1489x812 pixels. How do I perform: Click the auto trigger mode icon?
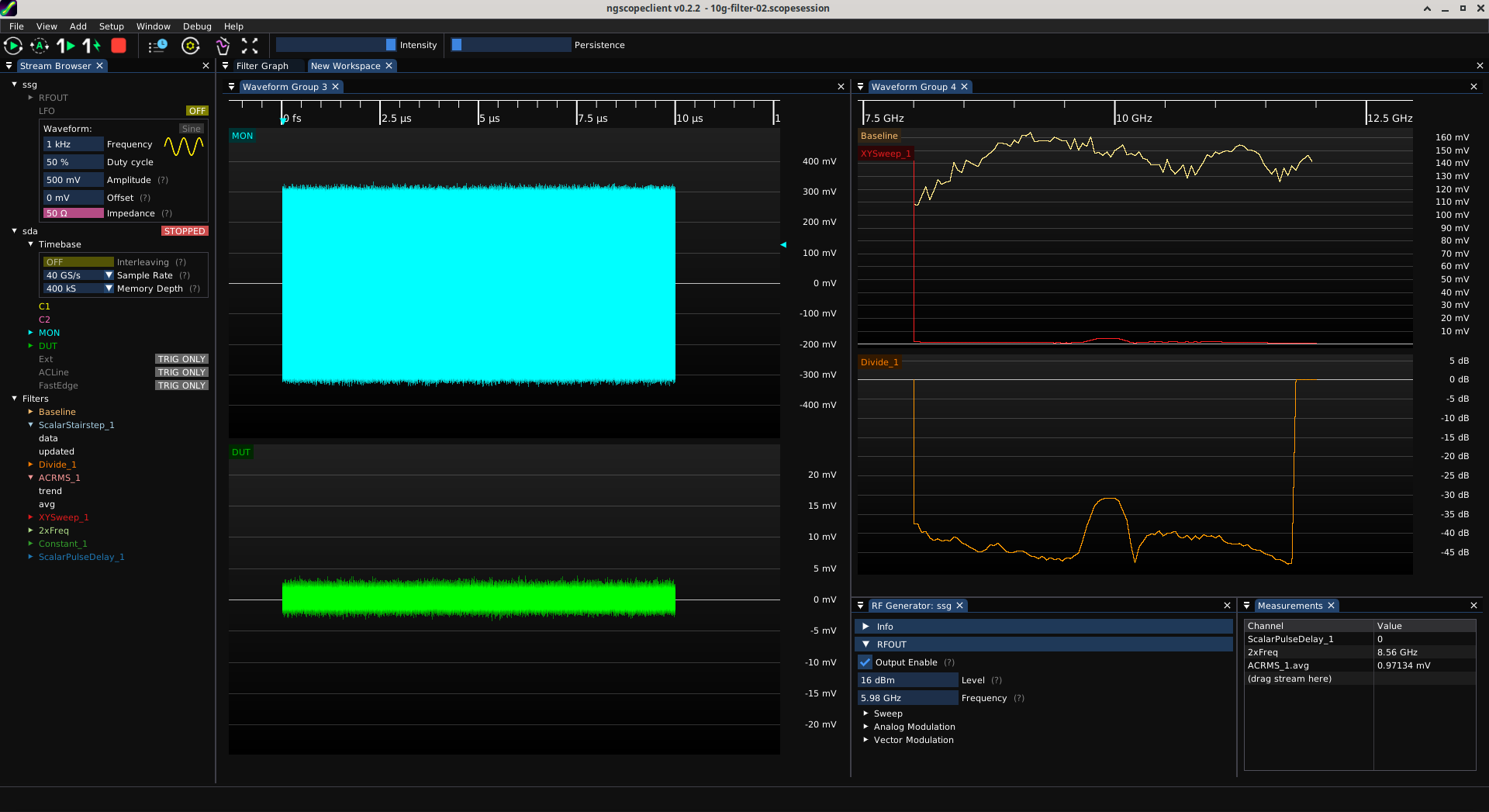(40, 46)
